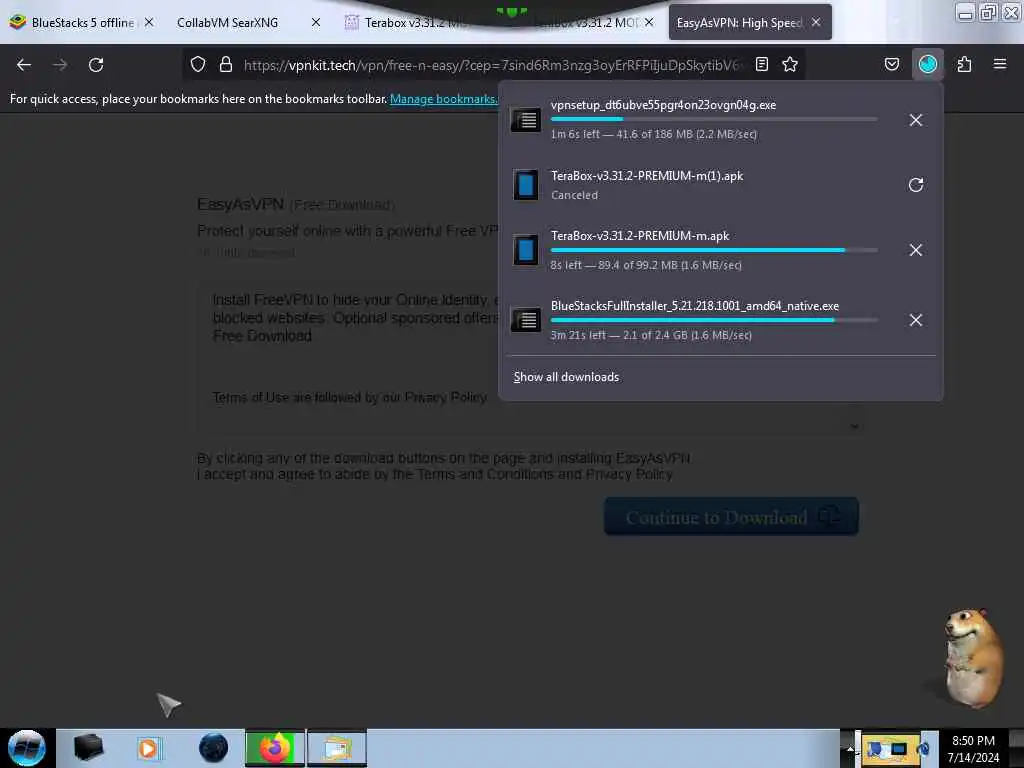
Task: Go back to the previous page
Action: pos(24,65)
